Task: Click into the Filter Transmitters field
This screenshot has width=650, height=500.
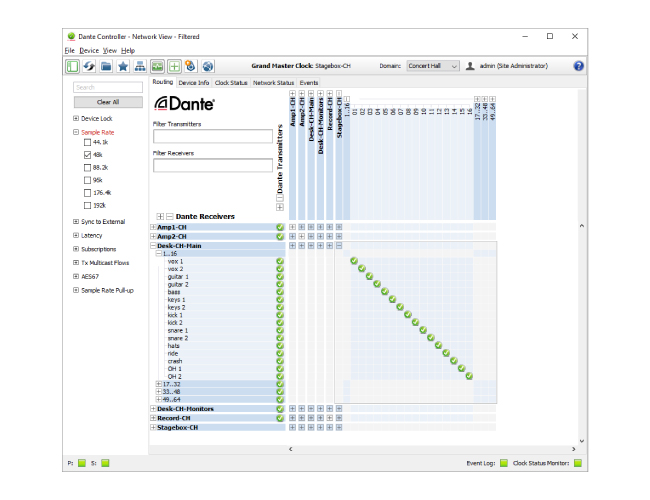Action: pyautogui.click(x=211, y=136)
